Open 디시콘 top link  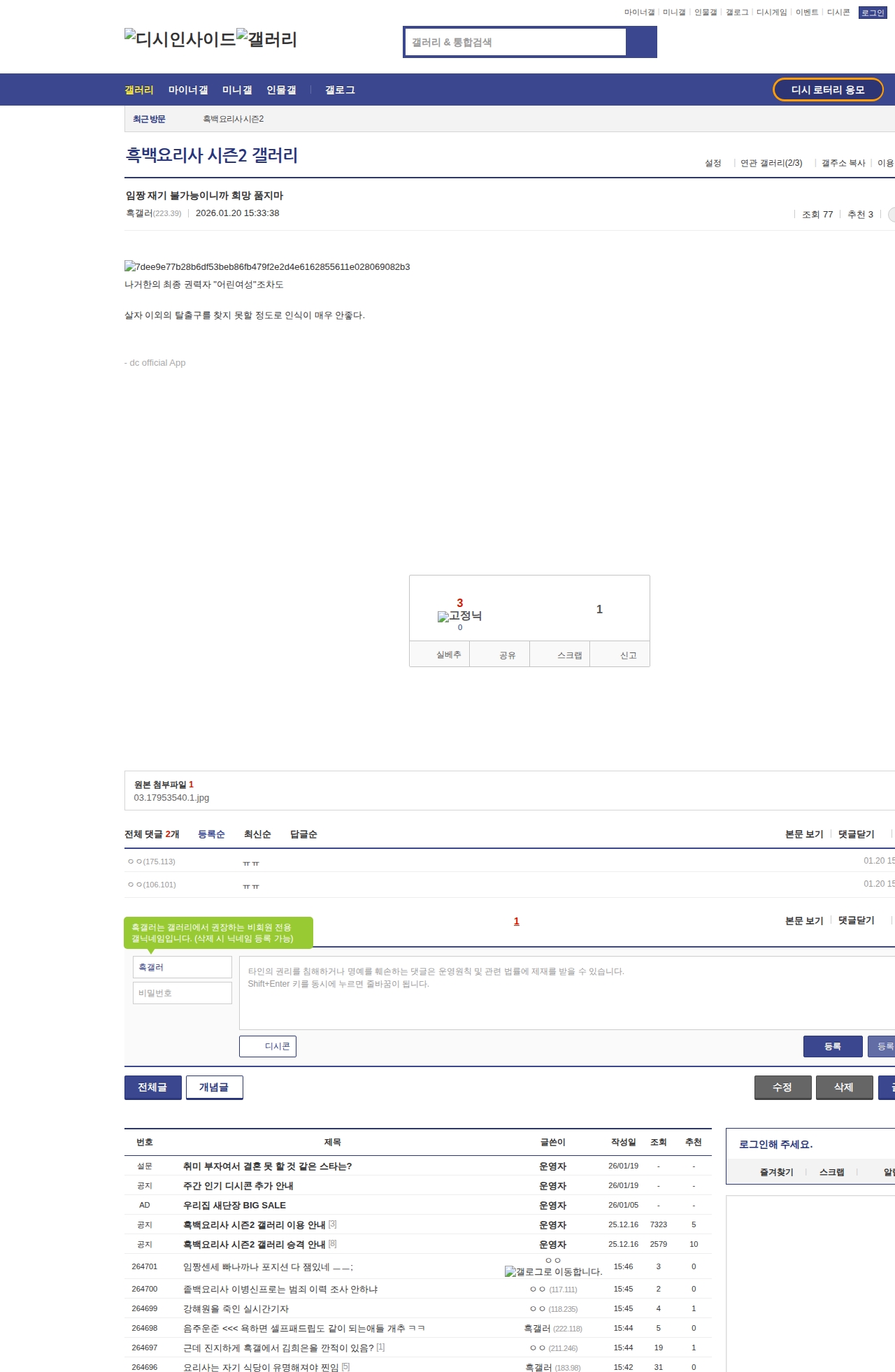click(x=838, y=13)
